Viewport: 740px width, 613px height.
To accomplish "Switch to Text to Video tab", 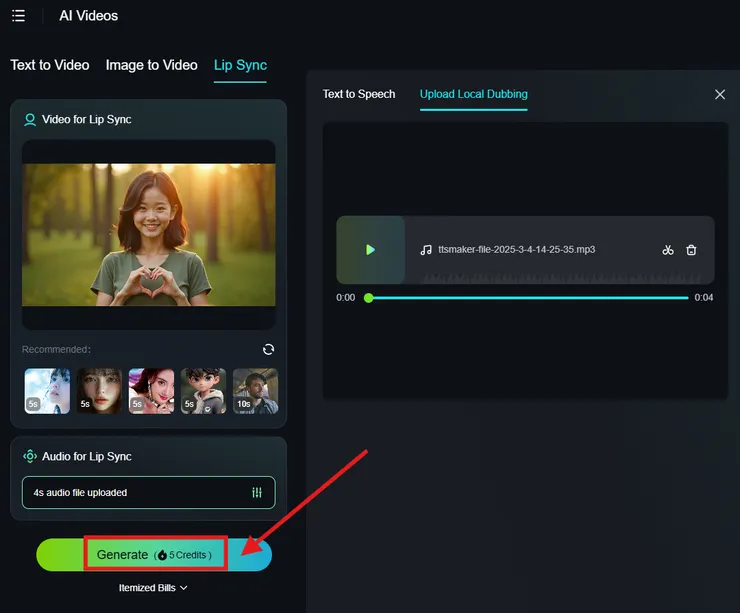I will coord(50,65).
